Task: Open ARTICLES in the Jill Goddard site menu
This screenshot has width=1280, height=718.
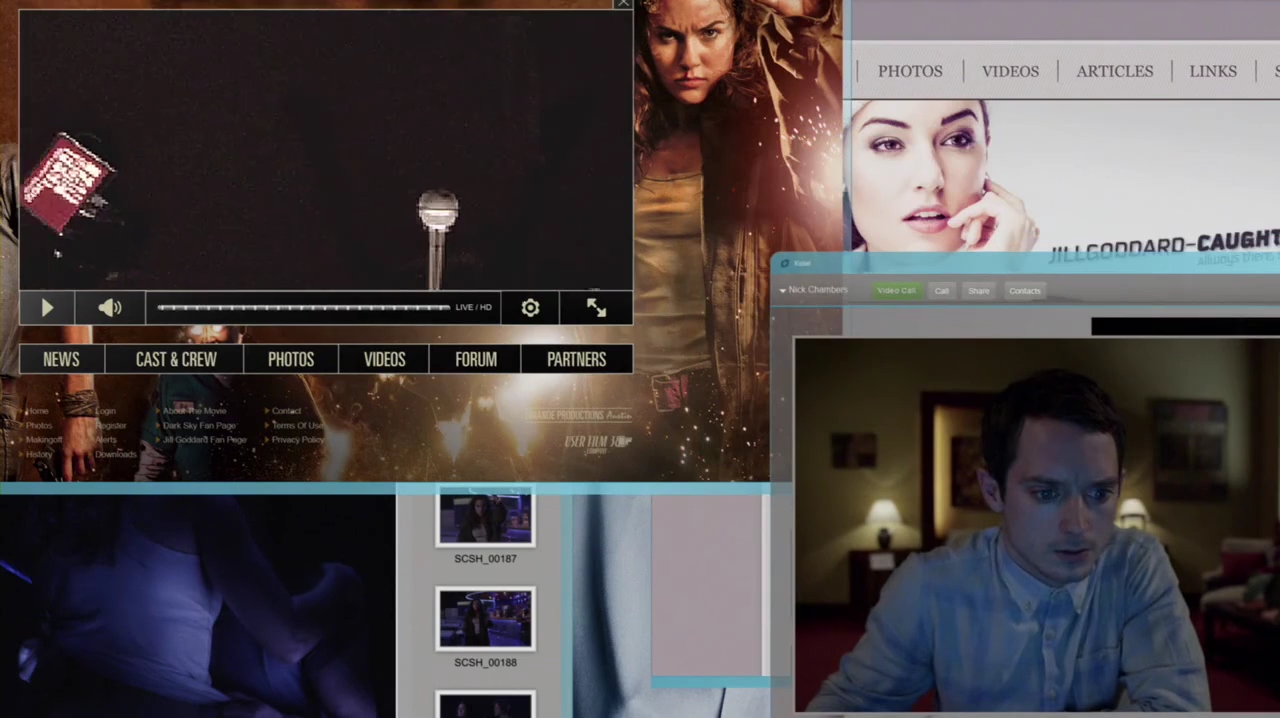Action: click(x=1115, y=71)
